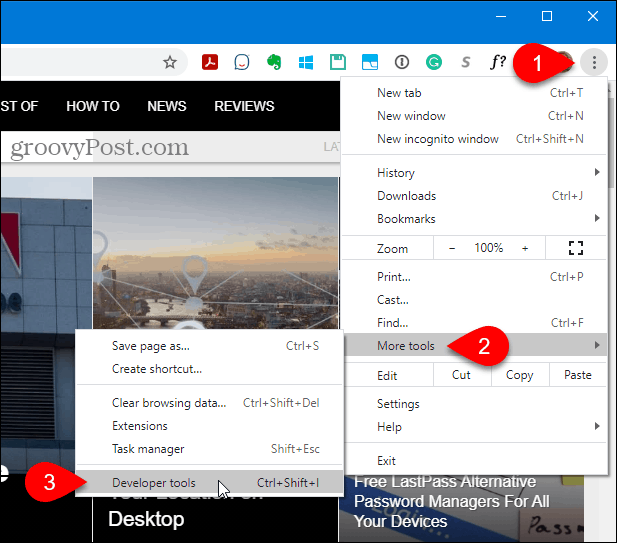Select Clear browsing data... option
Viewport: 617px width, 543px height.
(x=209, y=403)
